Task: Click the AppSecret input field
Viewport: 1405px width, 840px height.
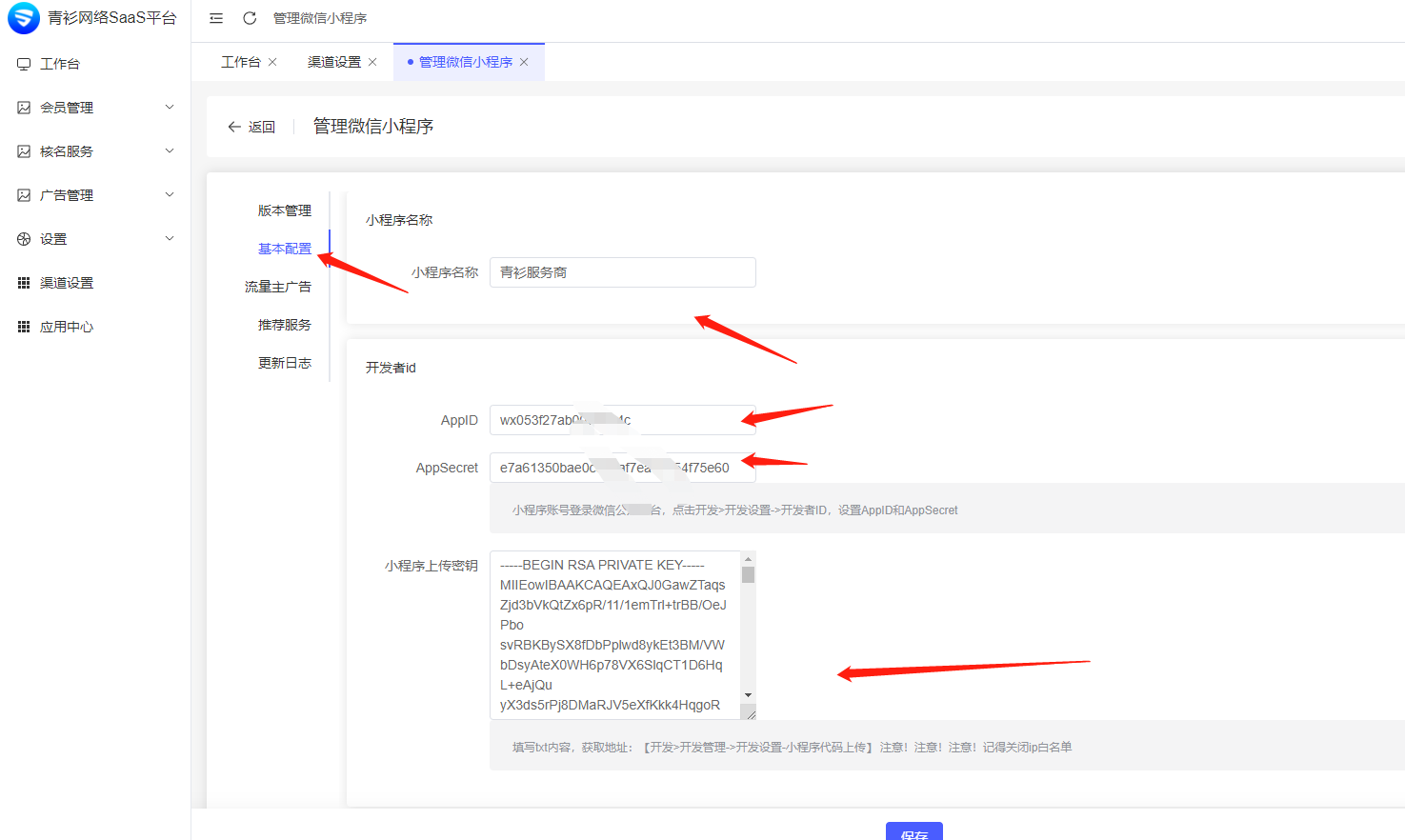Action: (623, 468)
